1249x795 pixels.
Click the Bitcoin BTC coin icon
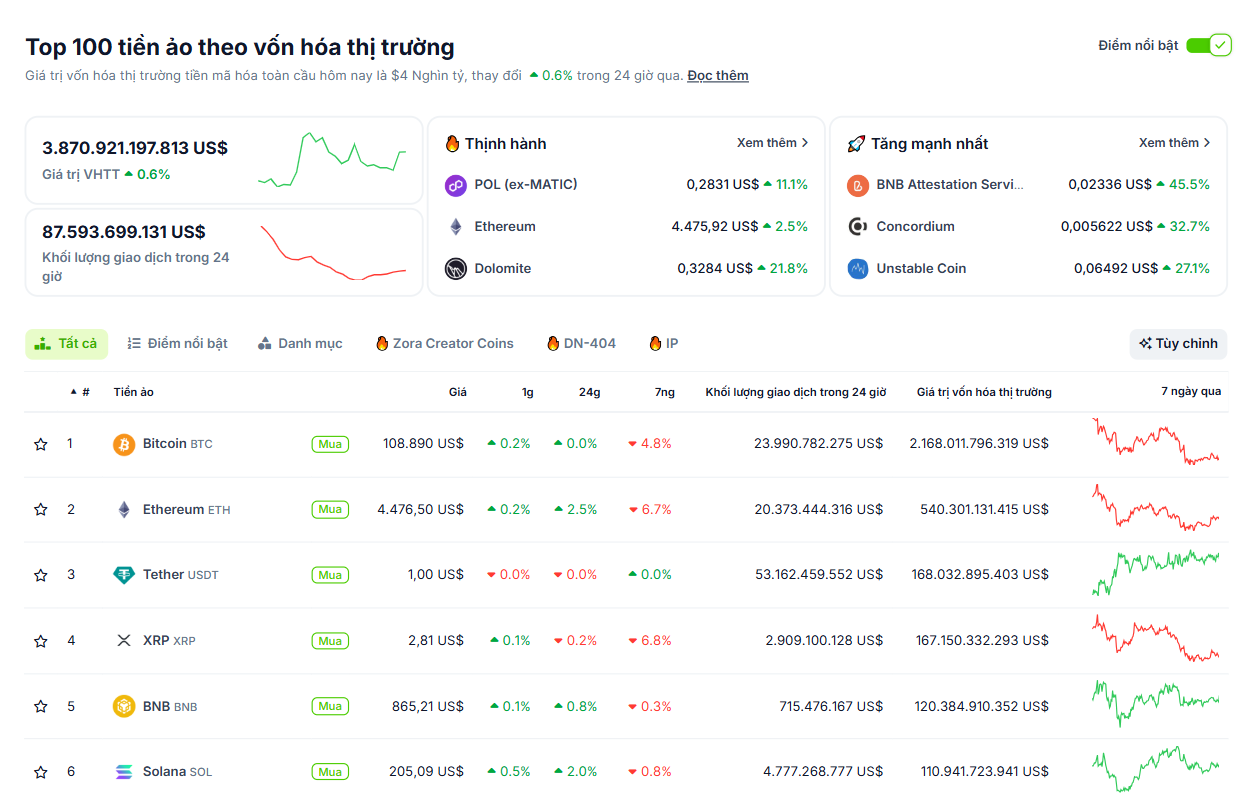pyautogui.click(x=122, y=443)
